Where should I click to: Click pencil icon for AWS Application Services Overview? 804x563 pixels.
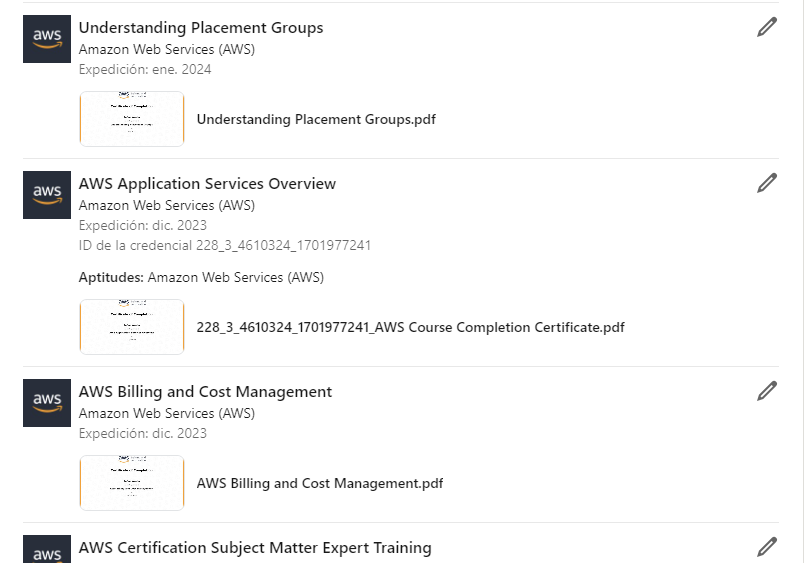click(x=767, y=182)
